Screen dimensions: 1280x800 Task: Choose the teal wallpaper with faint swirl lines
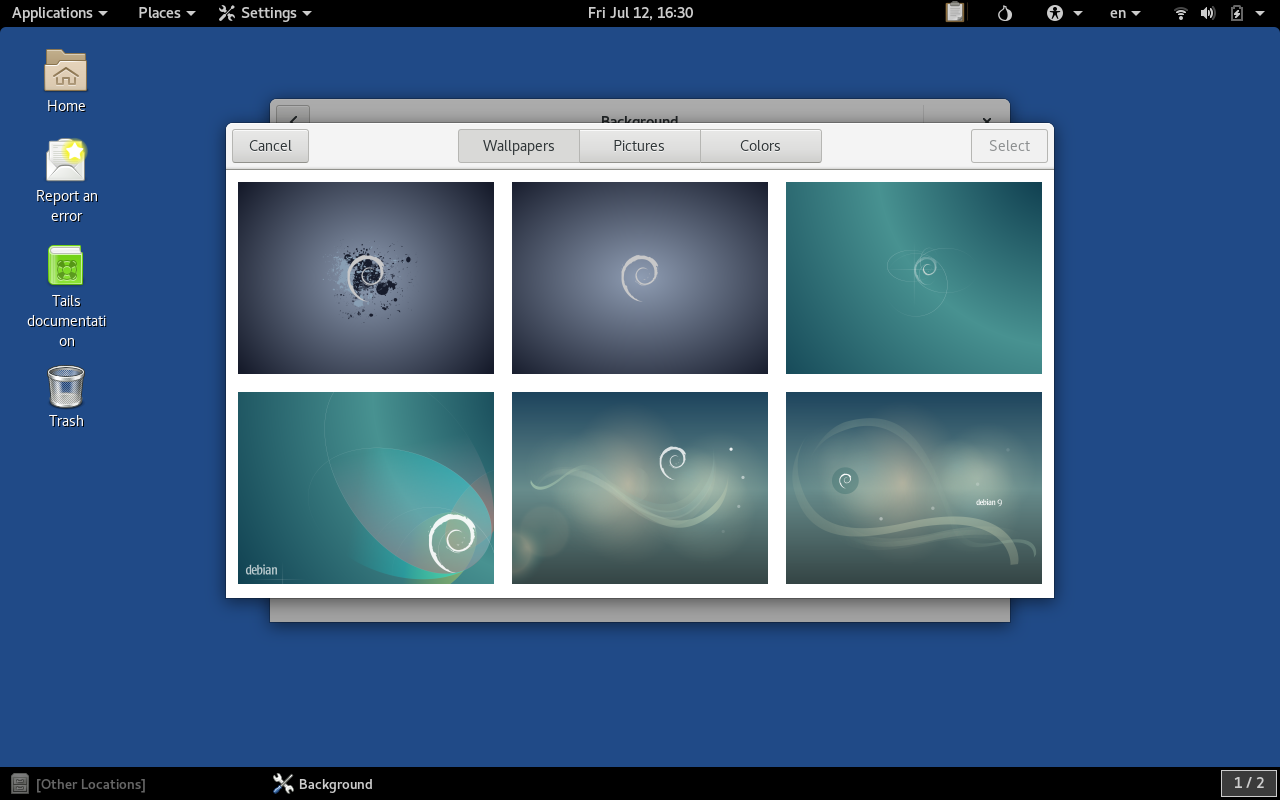point(914,278)
